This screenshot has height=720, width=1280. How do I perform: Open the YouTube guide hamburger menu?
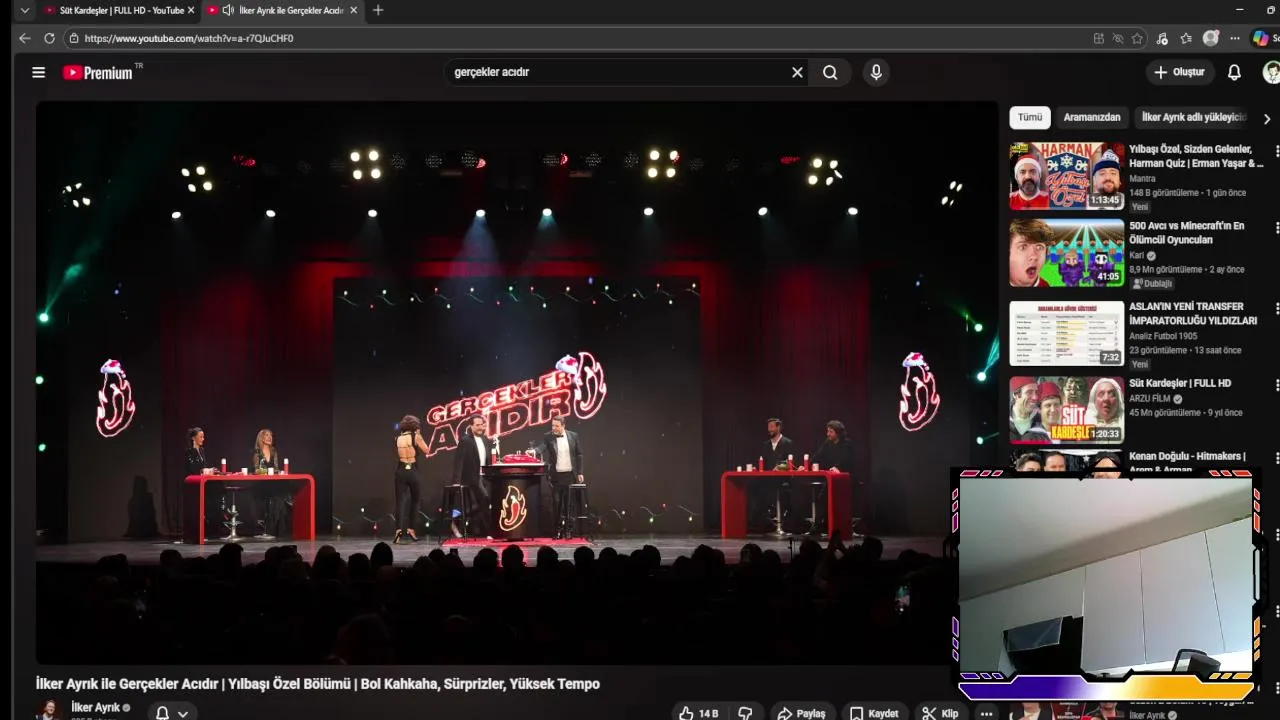click(x=38, y=72)
